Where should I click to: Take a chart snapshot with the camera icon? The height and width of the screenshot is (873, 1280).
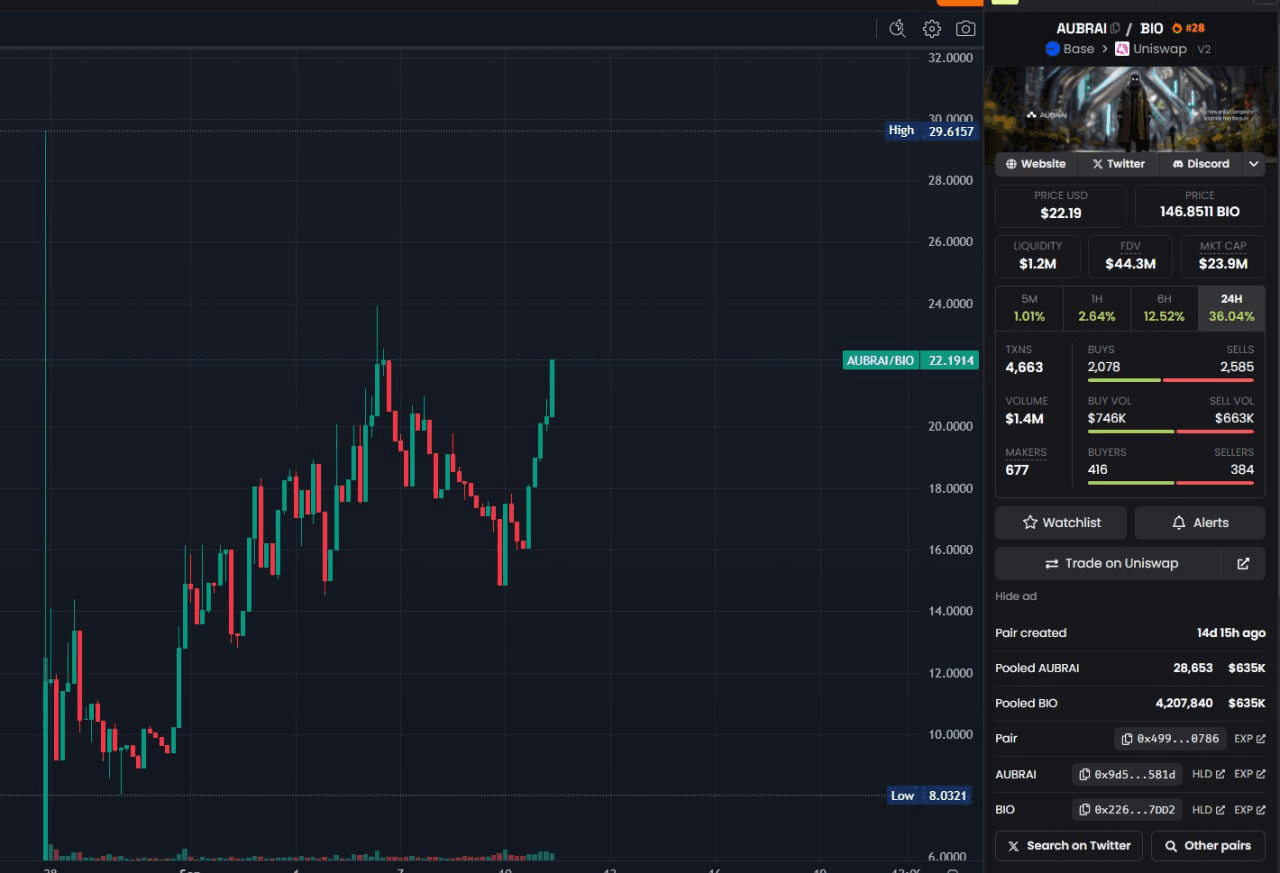click(x=965, y=28)
